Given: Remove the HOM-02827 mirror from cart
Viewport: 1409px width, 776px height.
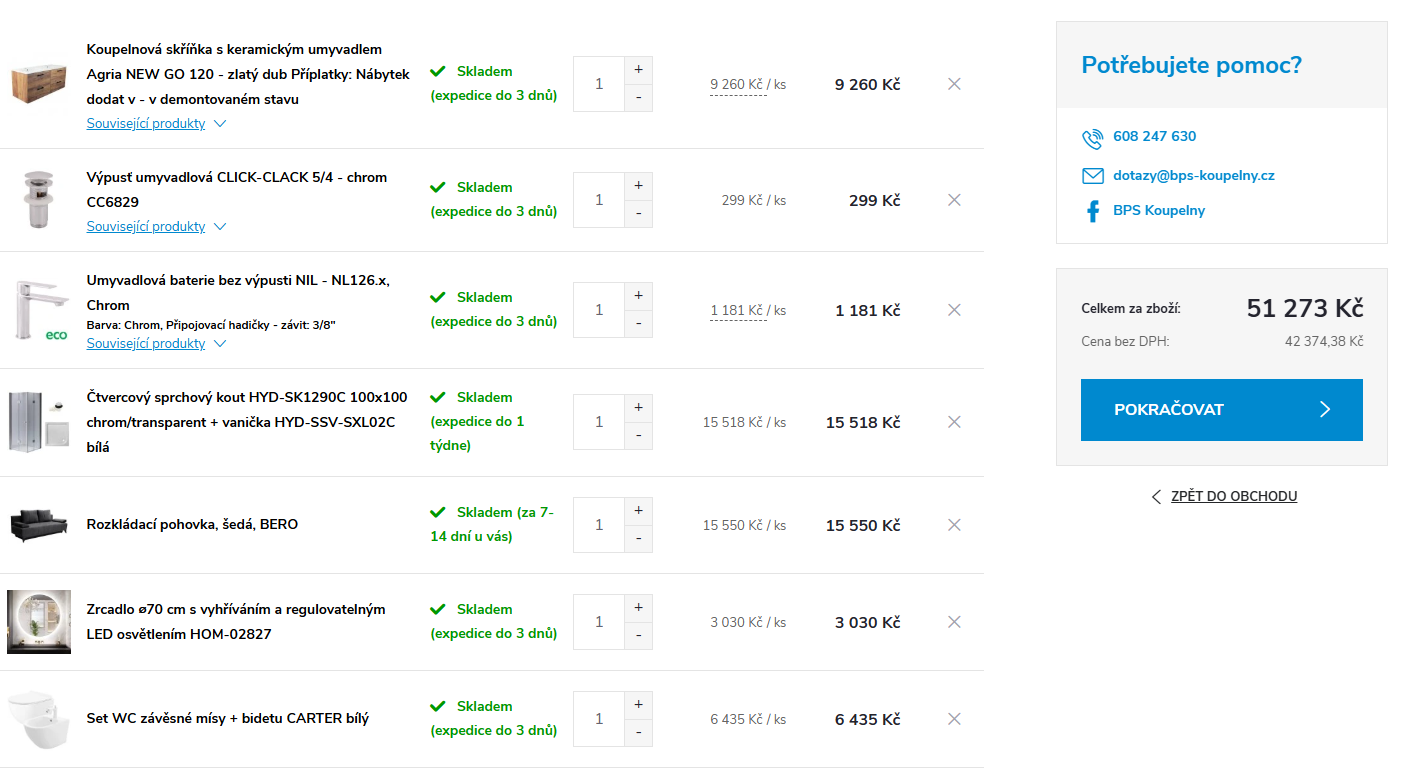Looking at the screenshot, I should [x=954, y=622].
